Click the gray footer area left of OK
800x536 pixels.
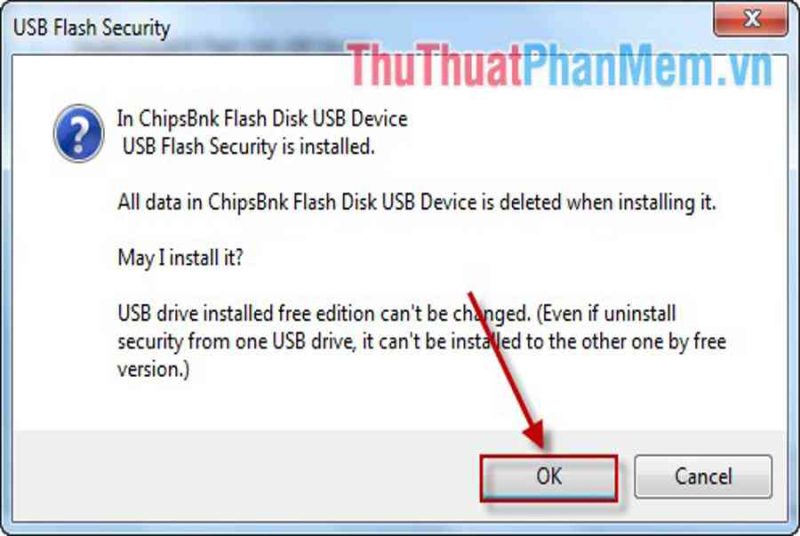click(x=245, y=476)
